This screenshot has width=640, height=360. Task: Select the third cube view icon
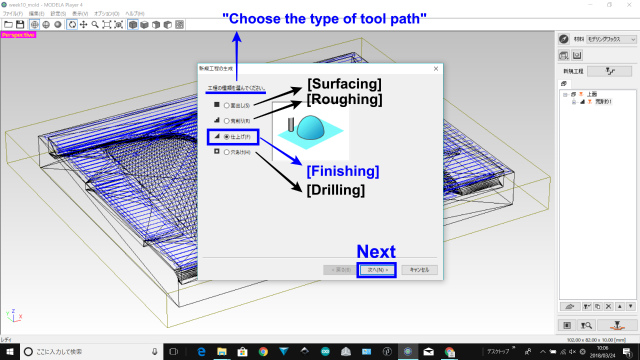point(156,24)
